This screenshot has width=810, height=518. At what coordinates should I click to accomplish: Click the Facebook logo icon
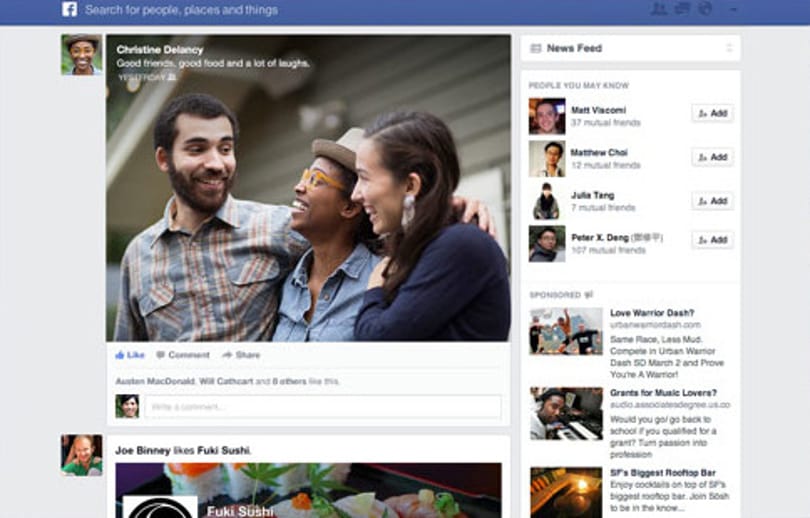pos(70,9)
